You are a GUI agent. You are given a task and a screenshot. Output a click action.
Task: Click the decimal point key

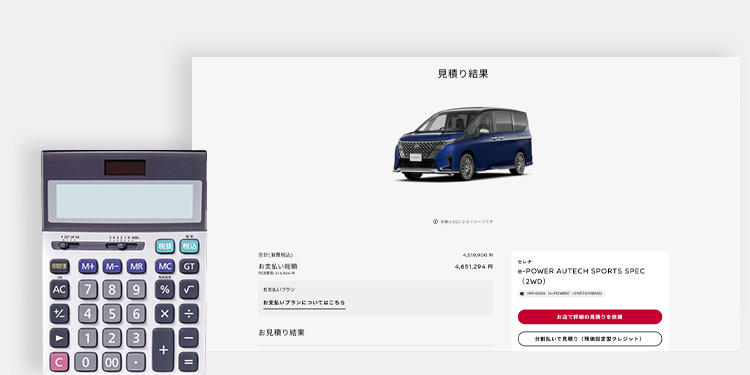[136, 362]
